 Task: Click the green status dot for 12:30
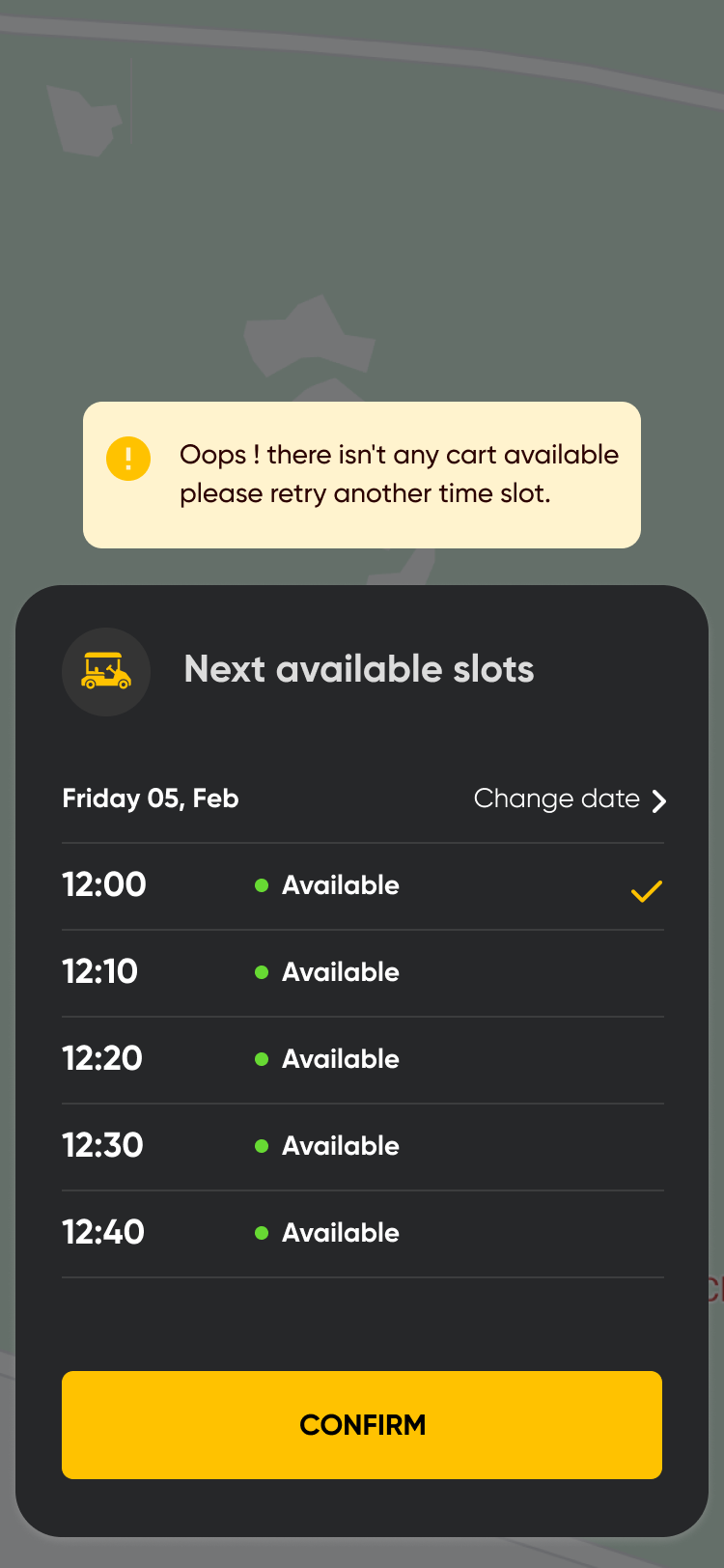261,1146
